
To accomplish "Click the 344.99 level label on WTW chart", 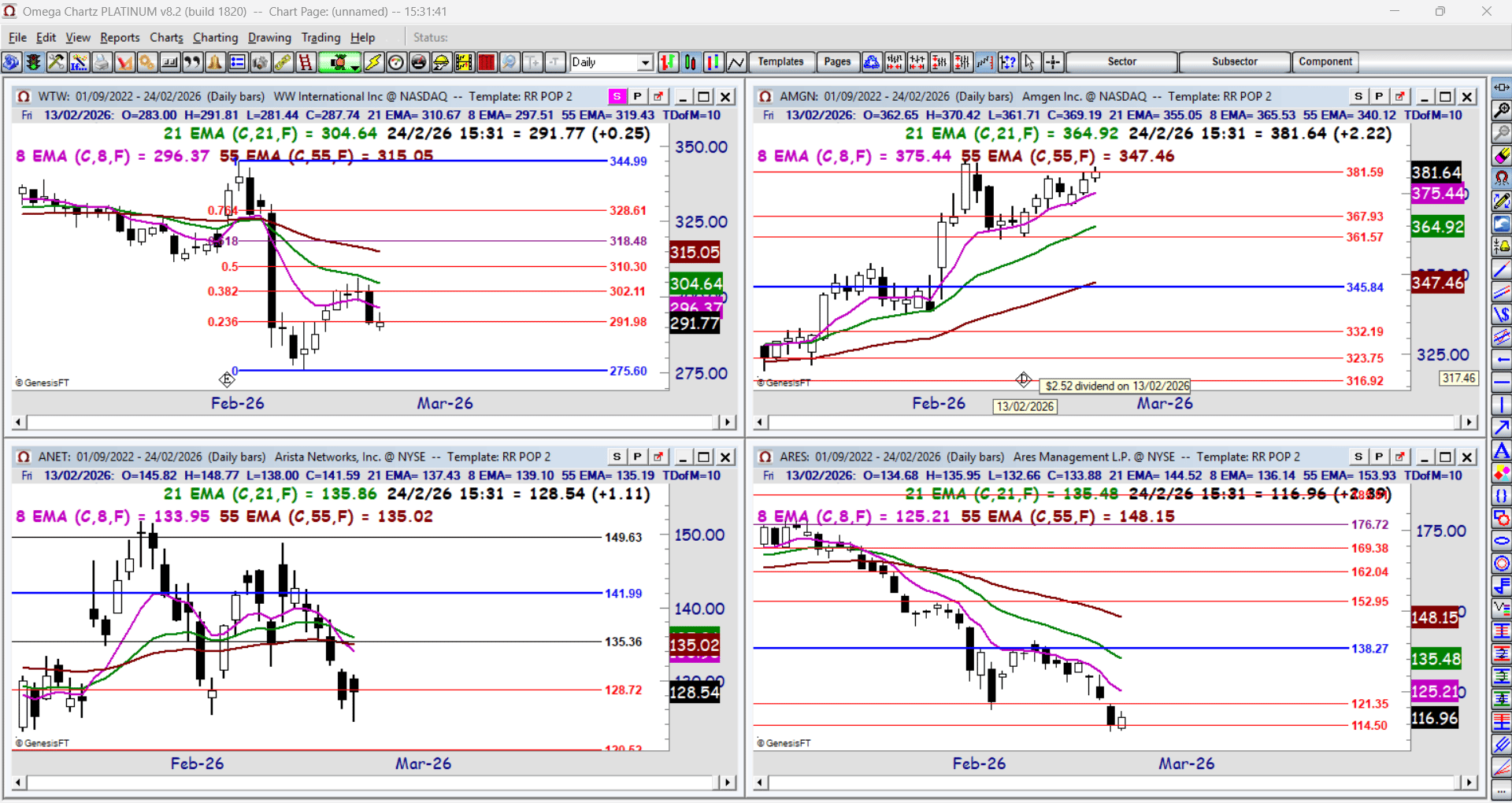I will tap(628, 161).
